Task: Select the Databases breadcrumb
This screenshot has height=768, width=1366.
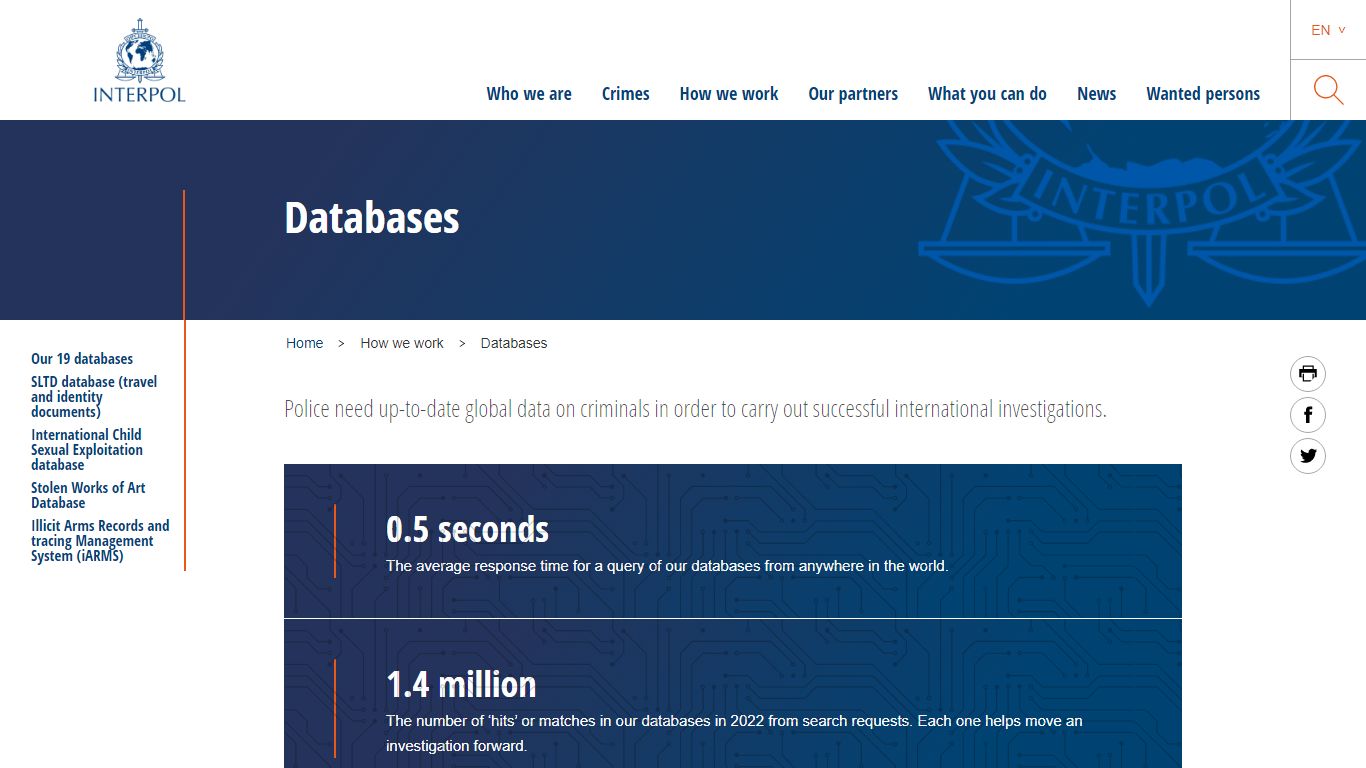Action: pyautogui.click(x=514, y=343)
